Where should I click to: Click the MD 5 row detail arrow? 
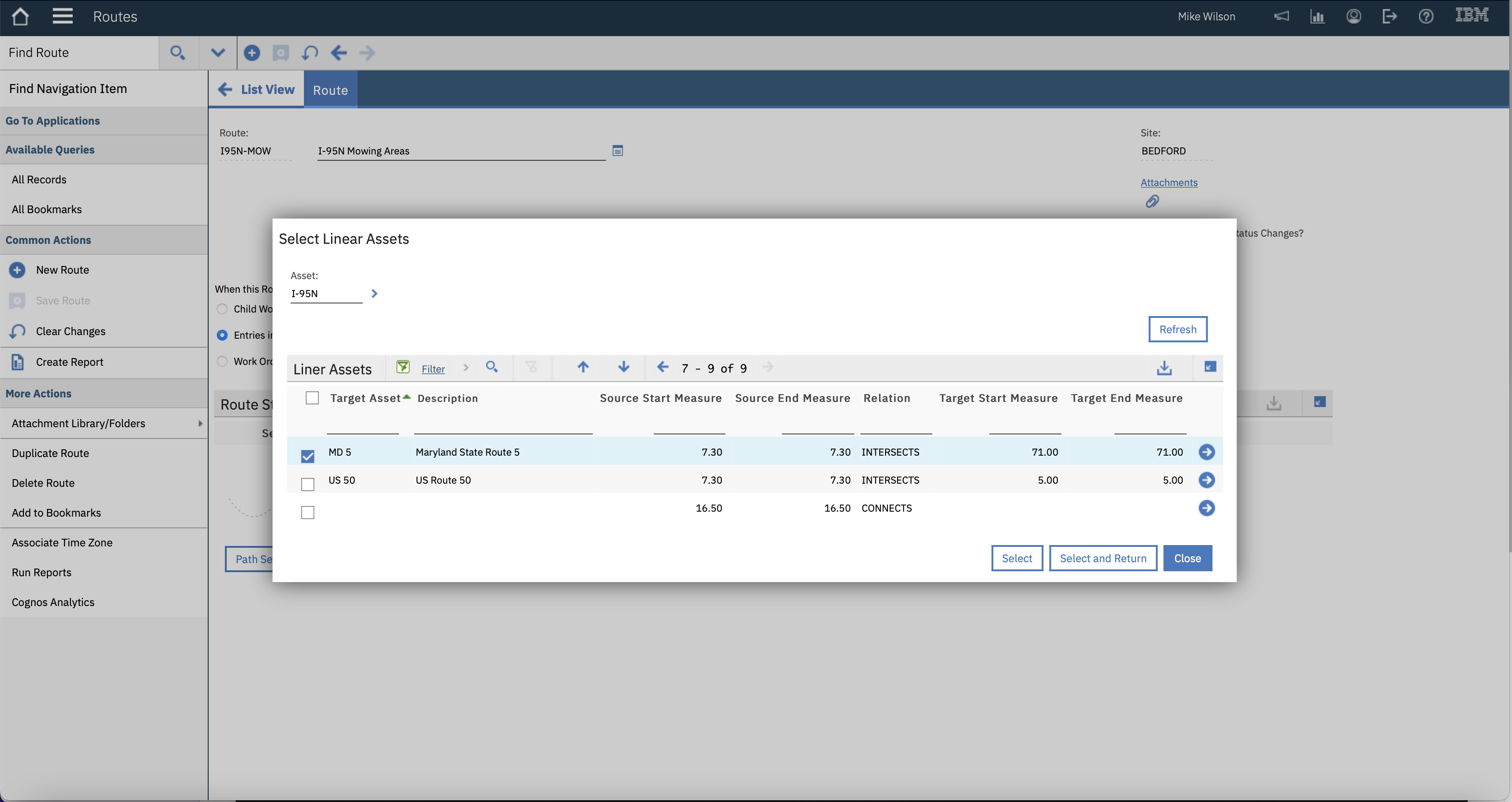coord(1206,452)
